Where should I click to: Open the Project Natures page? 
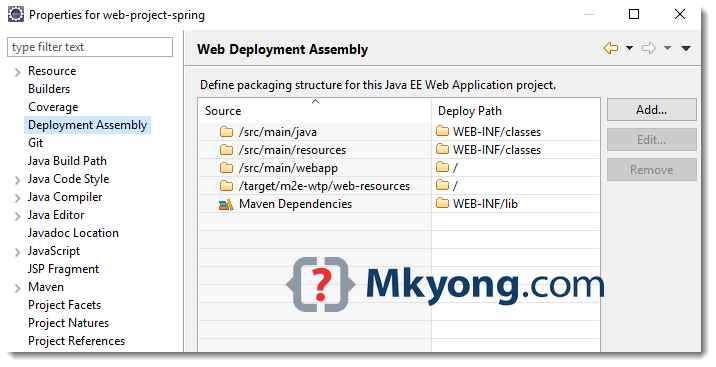[68, 323]
